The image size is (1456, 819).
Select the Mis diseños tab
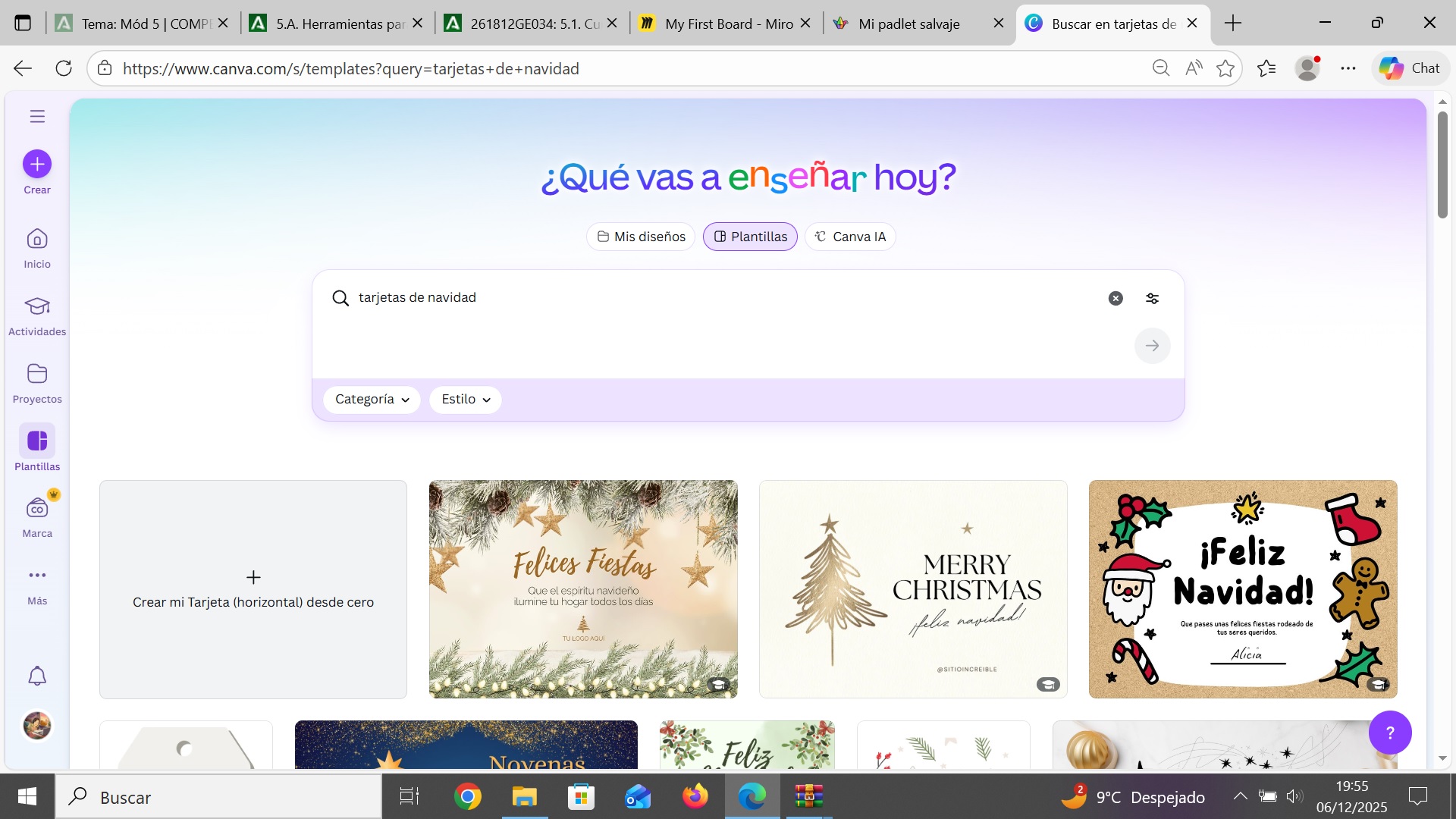point(641,237)
